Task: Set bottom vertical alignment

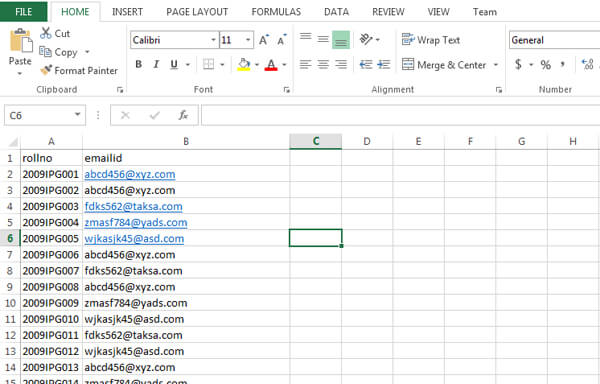Action: pos(341,40)
